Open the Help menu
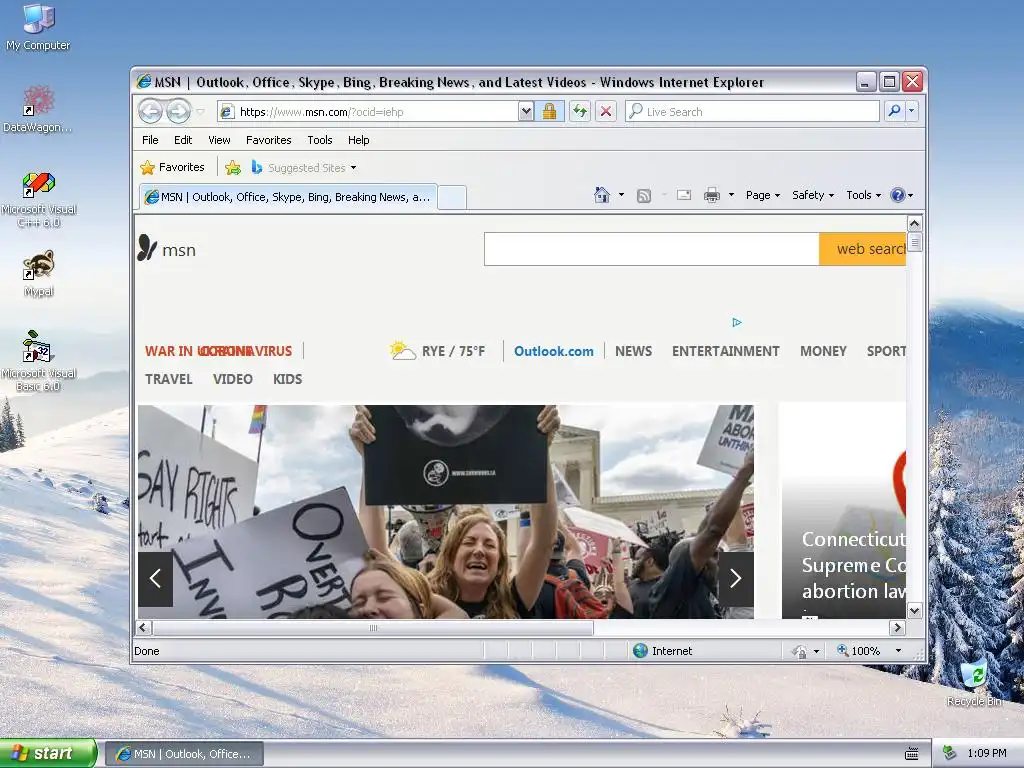Image resolution: width=1024 pixels, height=768 pixels. [359, 140]
